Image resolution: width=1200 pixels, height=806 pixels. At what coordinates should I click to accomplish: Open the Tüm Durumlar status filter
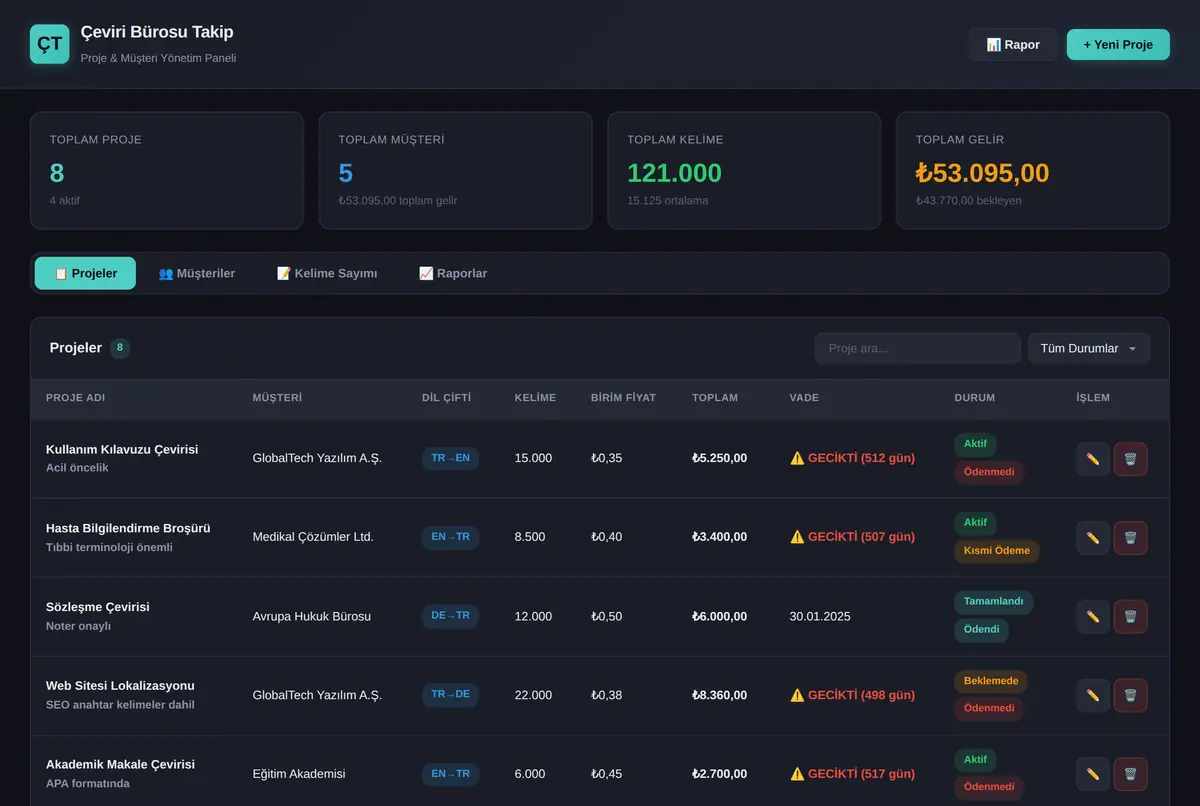click(x=1089, y=348)
